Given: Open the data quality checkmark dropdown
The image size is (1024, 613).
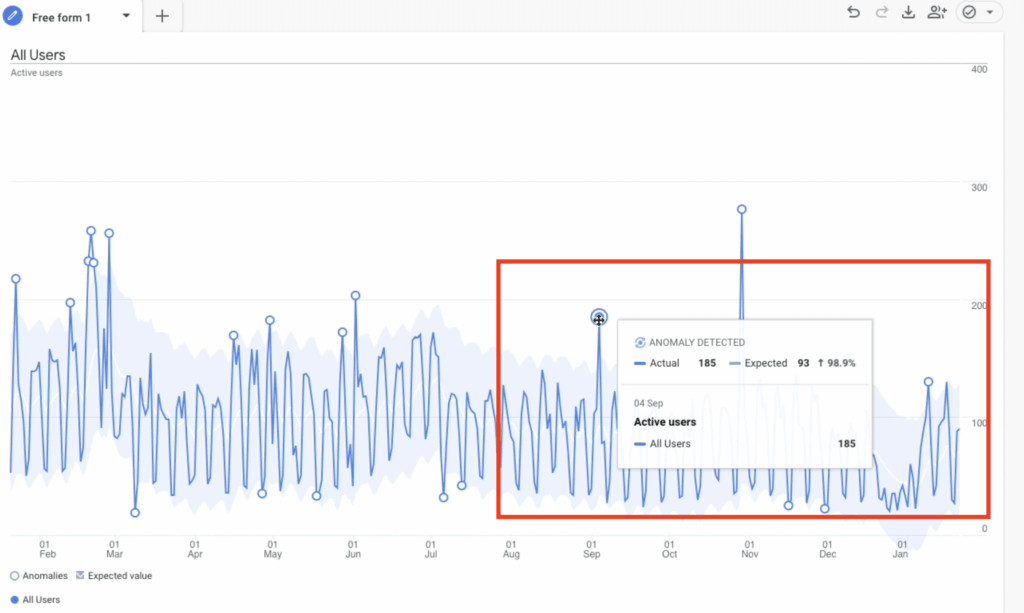Looking at the screenshot, I should click(x=978, y=12).
